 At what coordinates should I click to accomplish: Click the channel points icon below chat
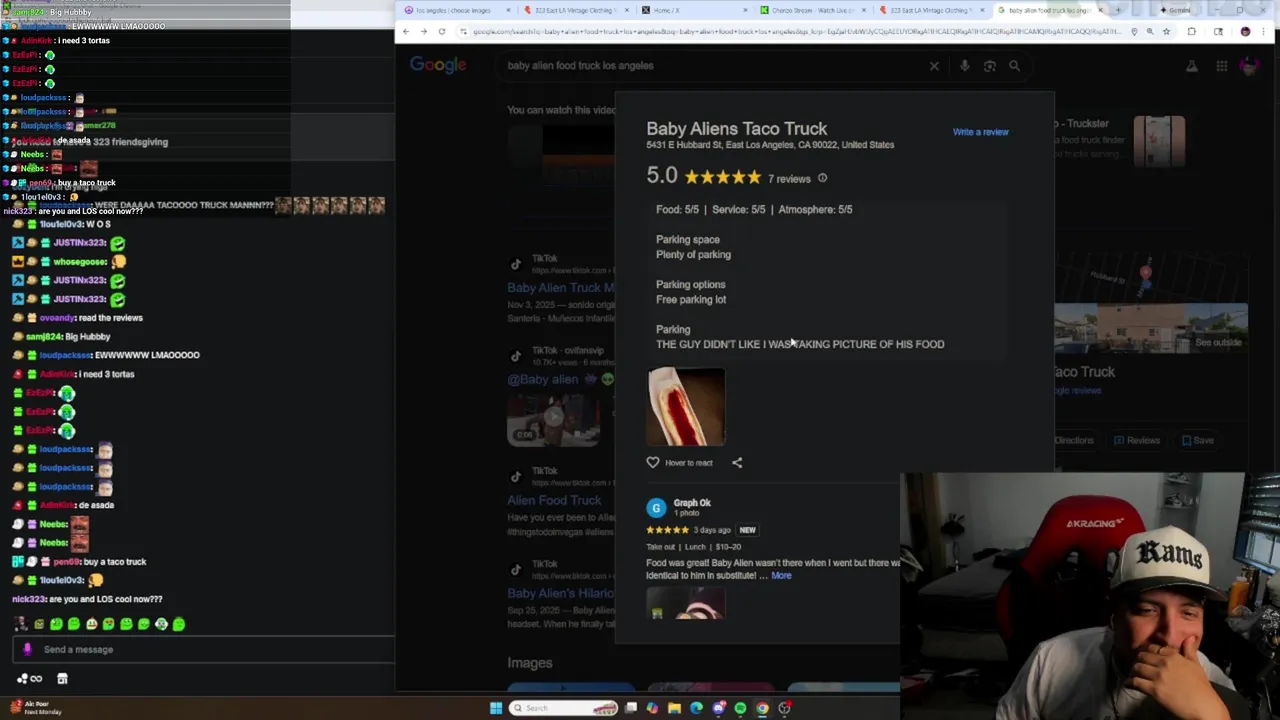pos(28,678)
